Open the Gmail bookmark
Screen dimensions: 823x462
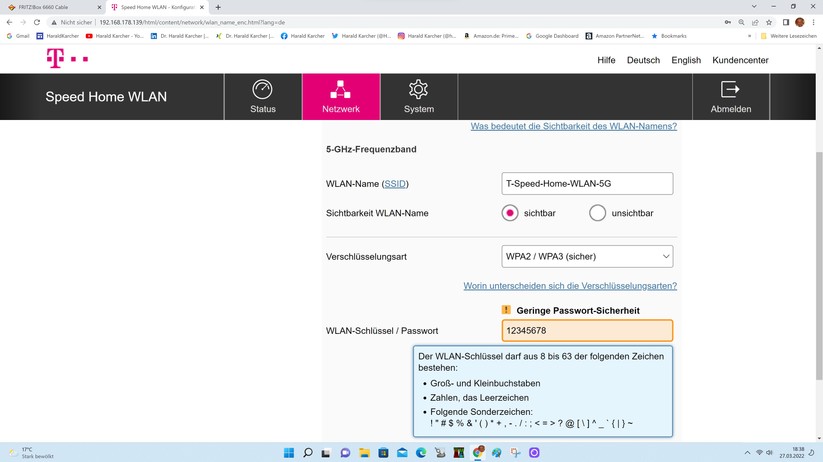[18, 36]
